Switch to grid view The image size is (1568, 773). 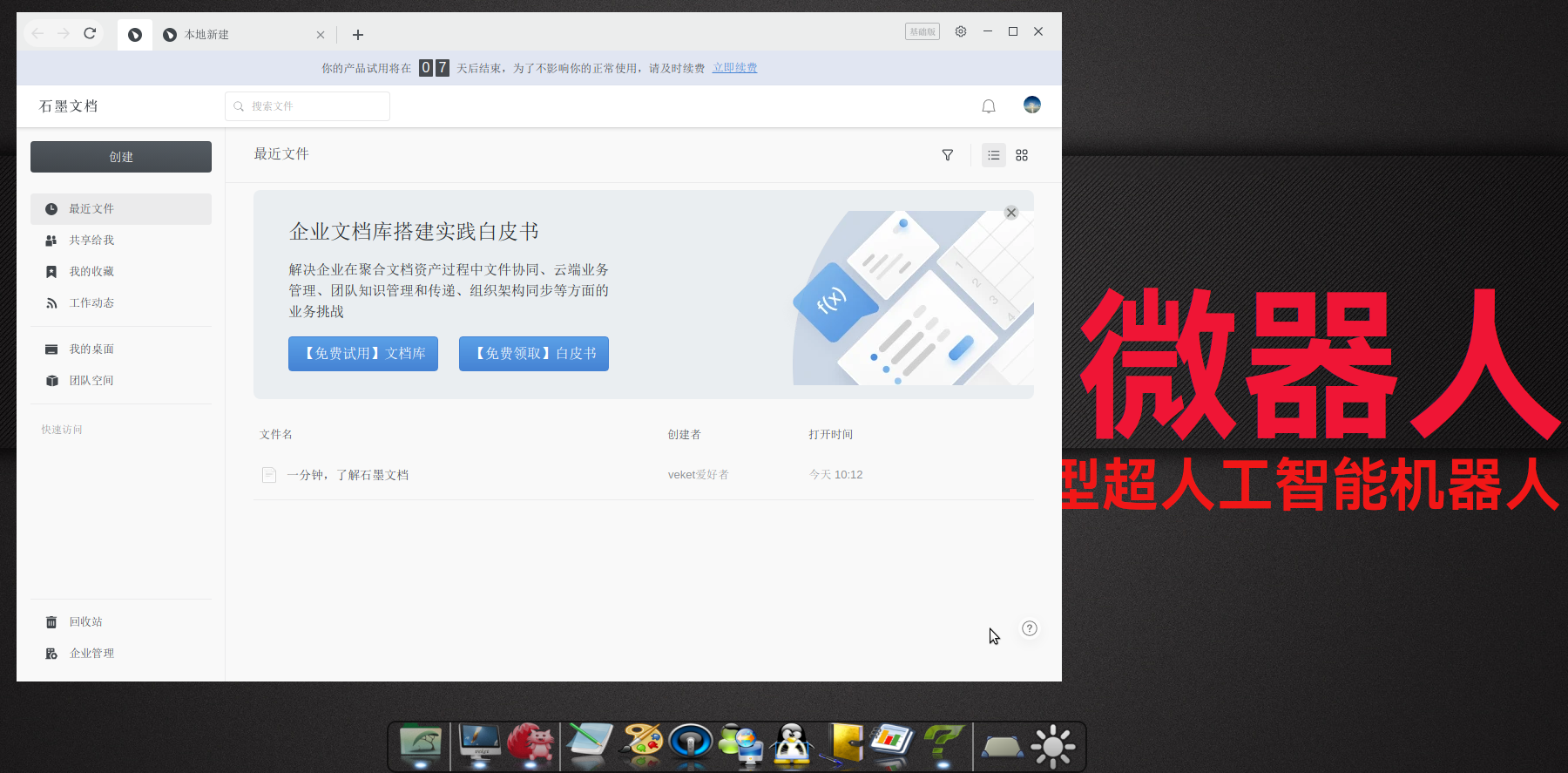(1022, 155)
